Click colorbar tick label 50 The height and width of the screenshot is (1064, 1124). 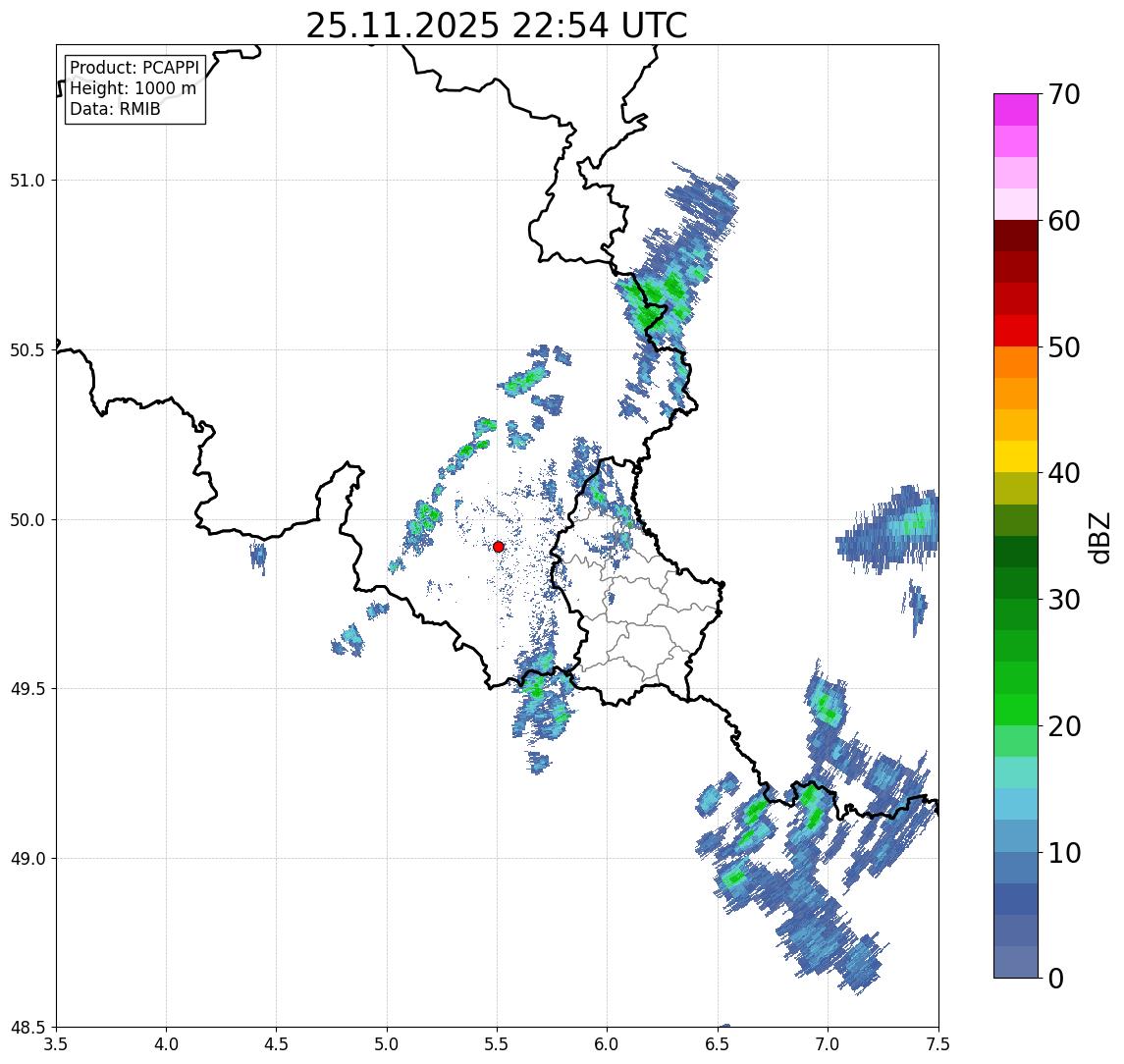pyautogui.click(x=1064, y=347)
